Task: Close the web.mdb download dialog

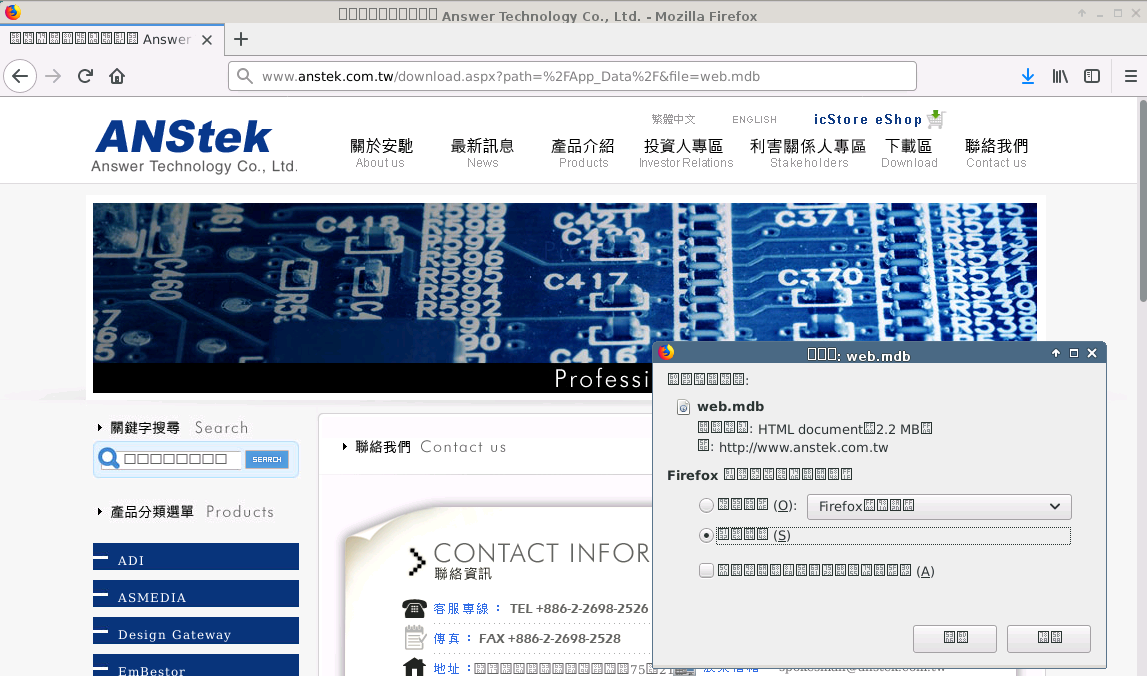Action: [1092, 353]
